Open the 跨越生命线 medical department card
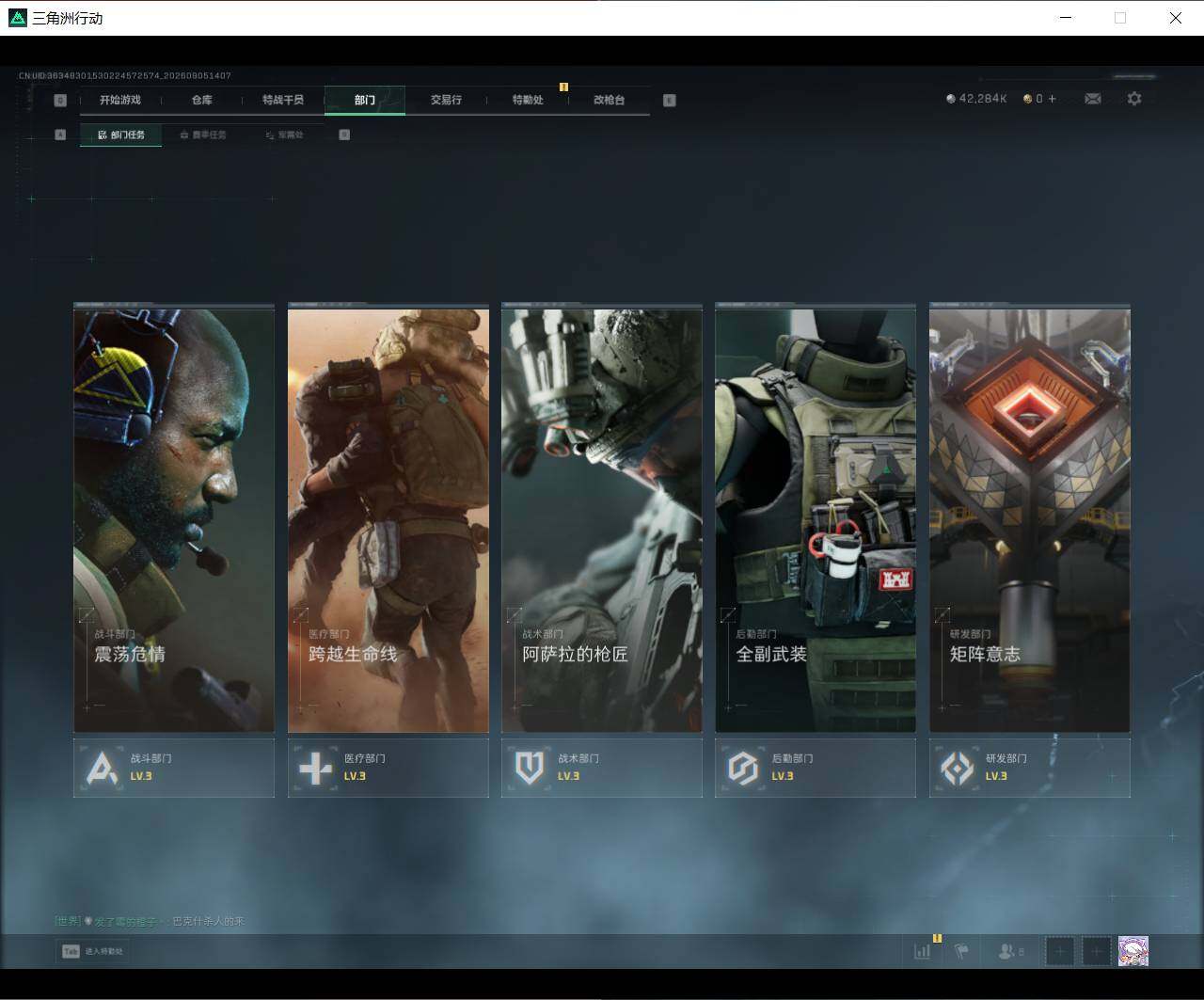Screen dimensions: 1204x1000 (388, 520)
